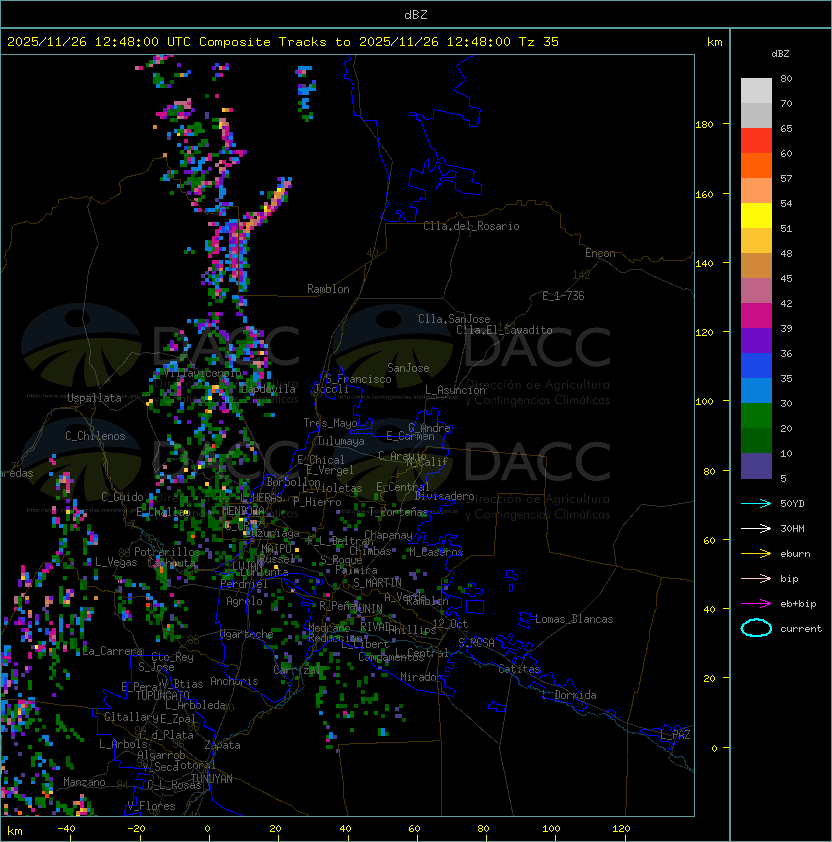Viewport: 832px width, 842px height.
Task: Select the red swatch between 65 and 60 dBZ
Action: 756,141
